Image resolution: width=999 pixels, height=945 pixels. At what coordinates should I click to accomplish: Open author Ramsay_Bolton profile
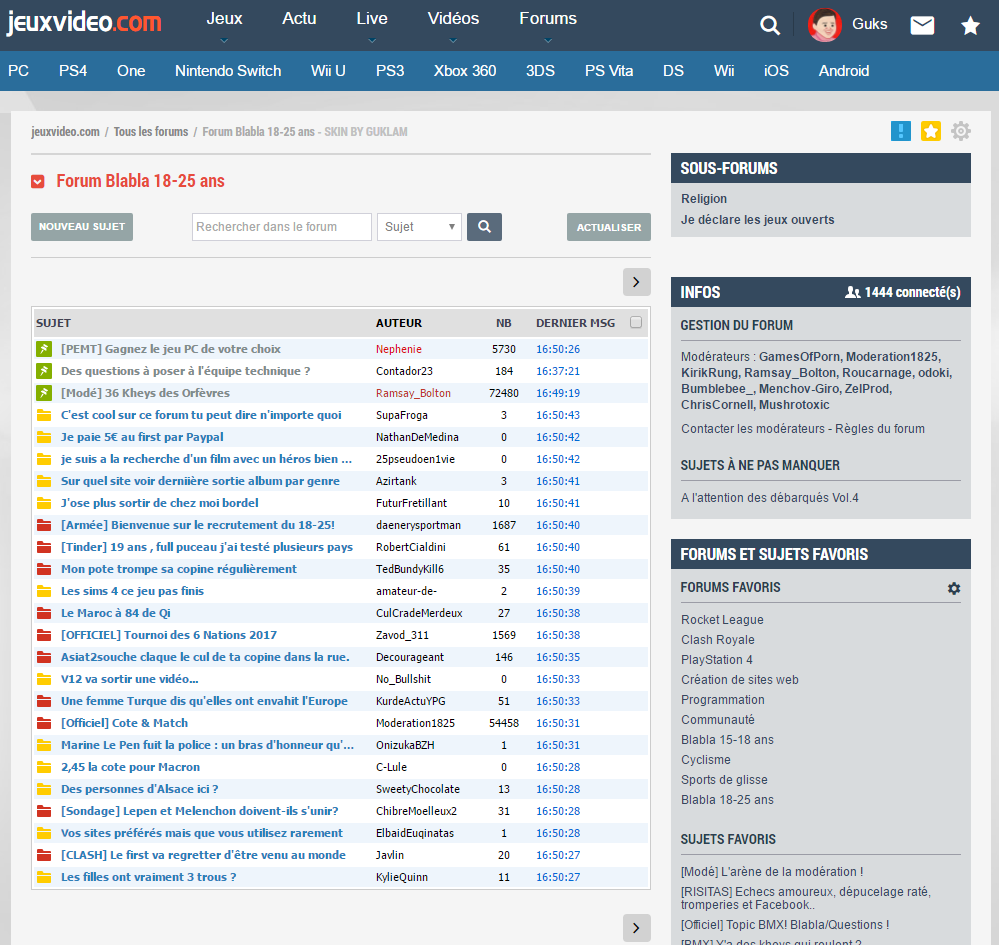tap(413, 393)
